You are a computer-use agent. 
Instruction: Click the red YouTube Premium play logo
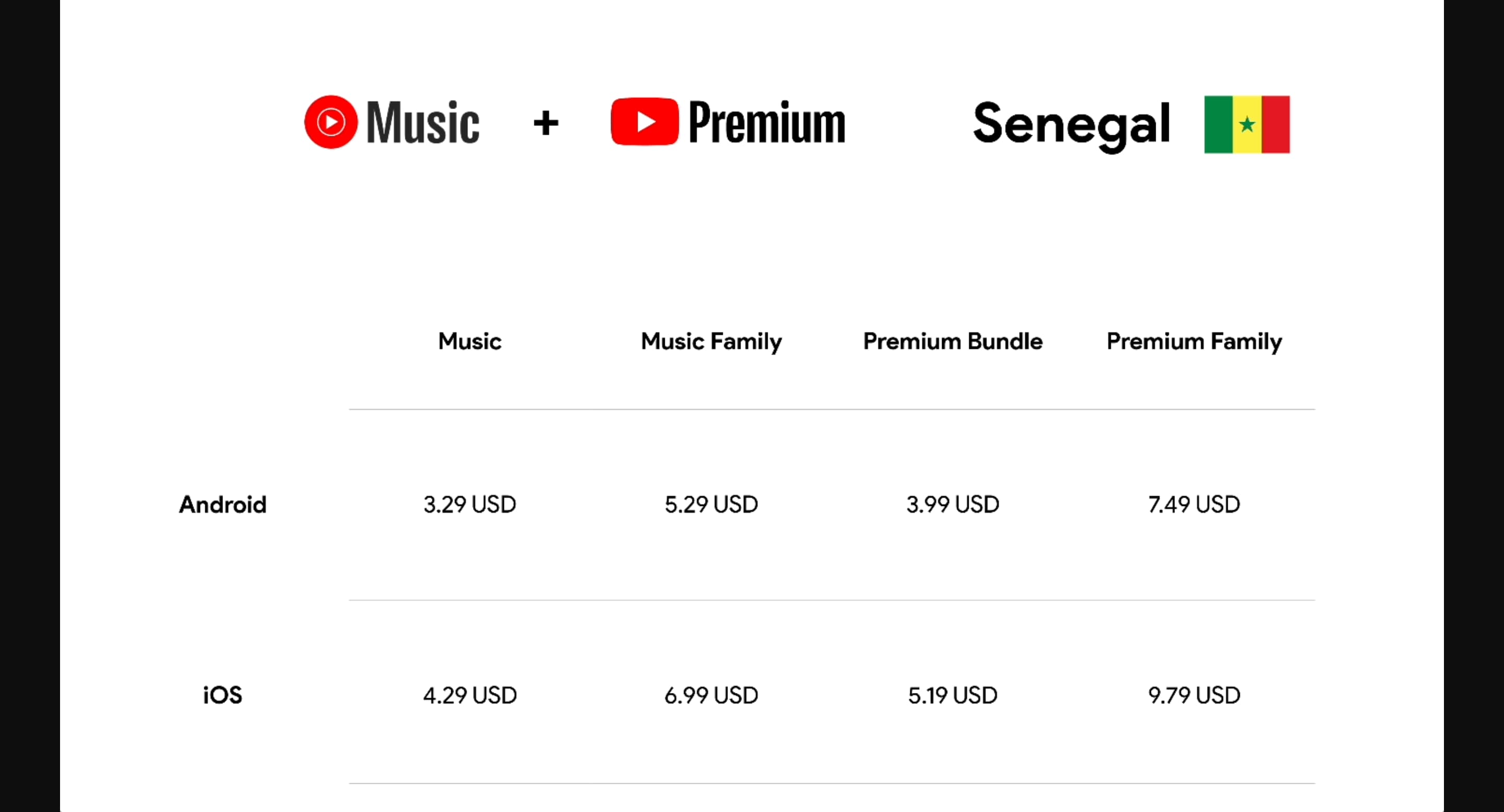644,122
